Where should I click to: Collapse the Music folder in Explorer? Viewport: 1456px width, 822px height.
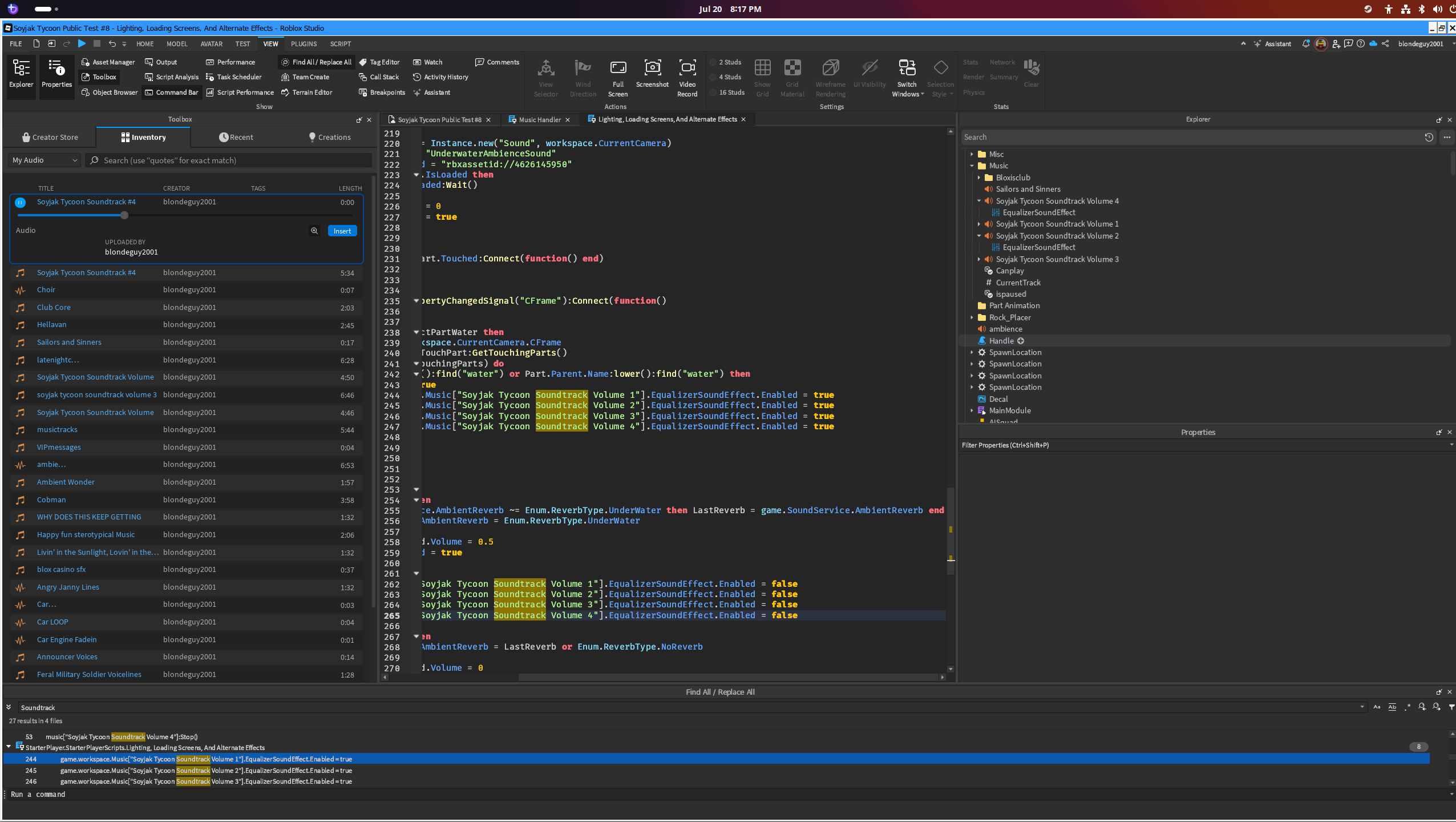point(972,166)
